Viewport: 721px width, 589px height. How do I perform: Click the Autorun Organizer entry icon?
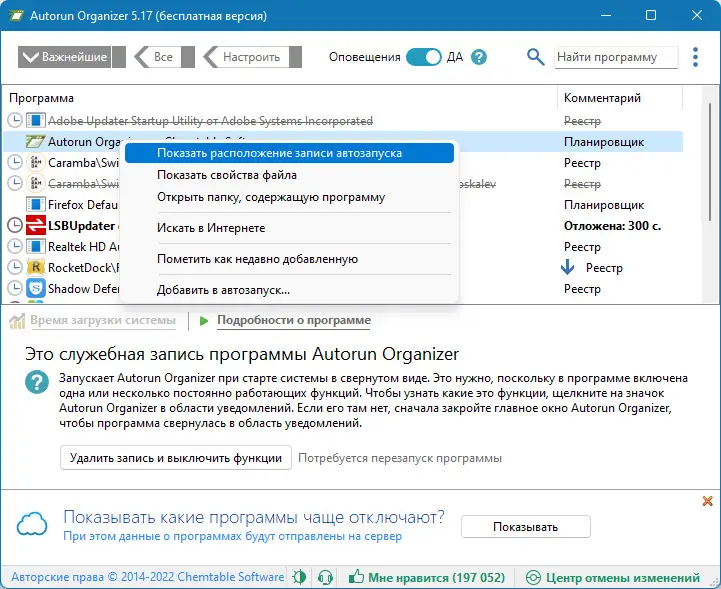(x=35, y=142)
